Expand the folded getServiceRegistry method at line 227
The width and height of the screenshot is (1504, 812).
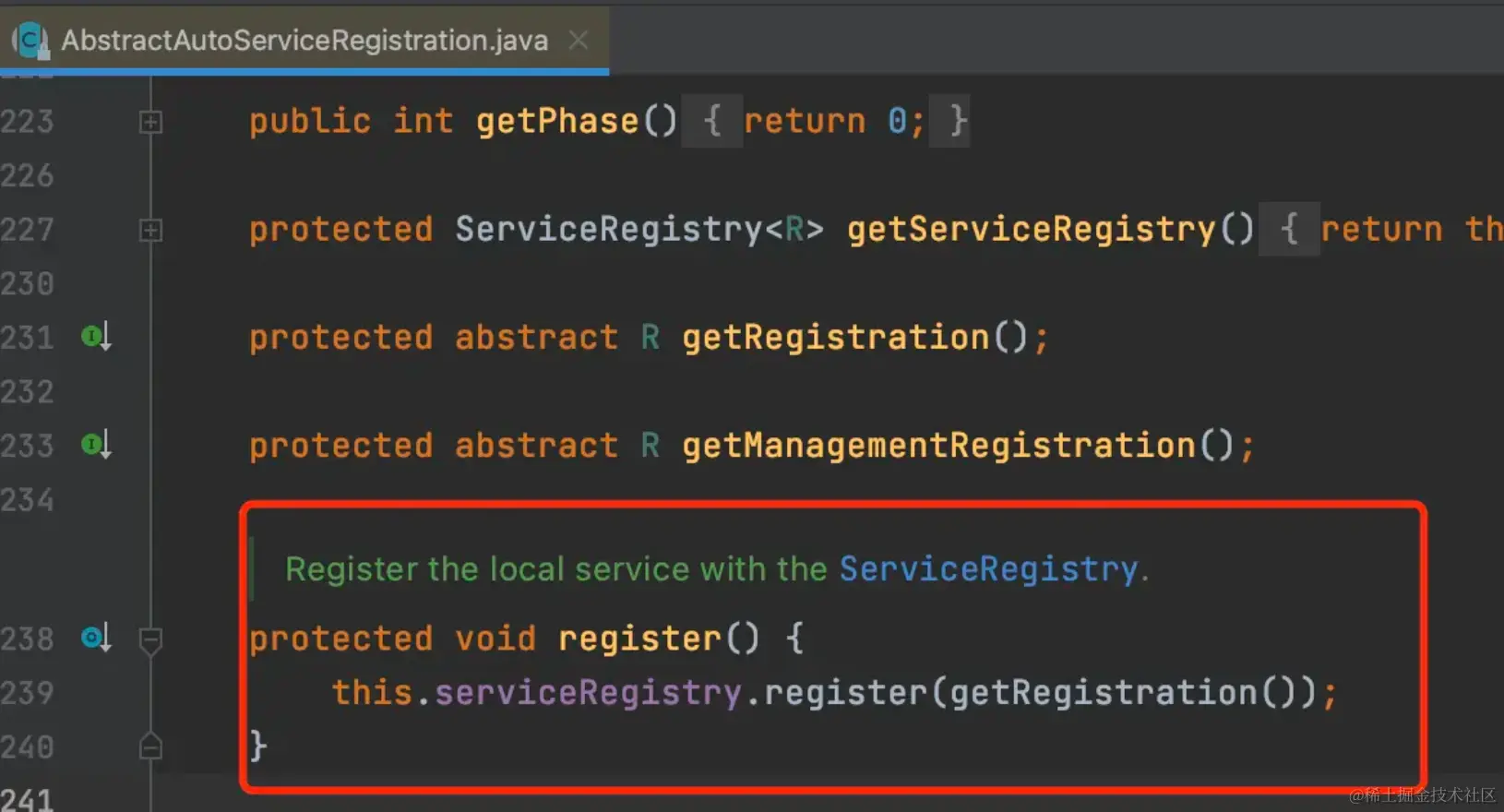[151, 230]
